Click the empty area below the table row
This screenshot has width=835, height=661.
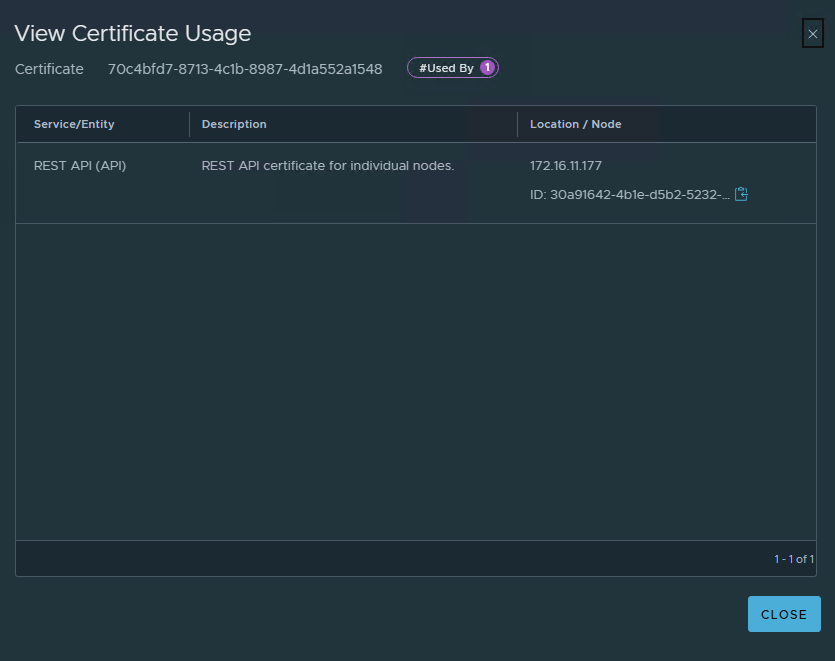pyautogui.click(x=415, y=380)
